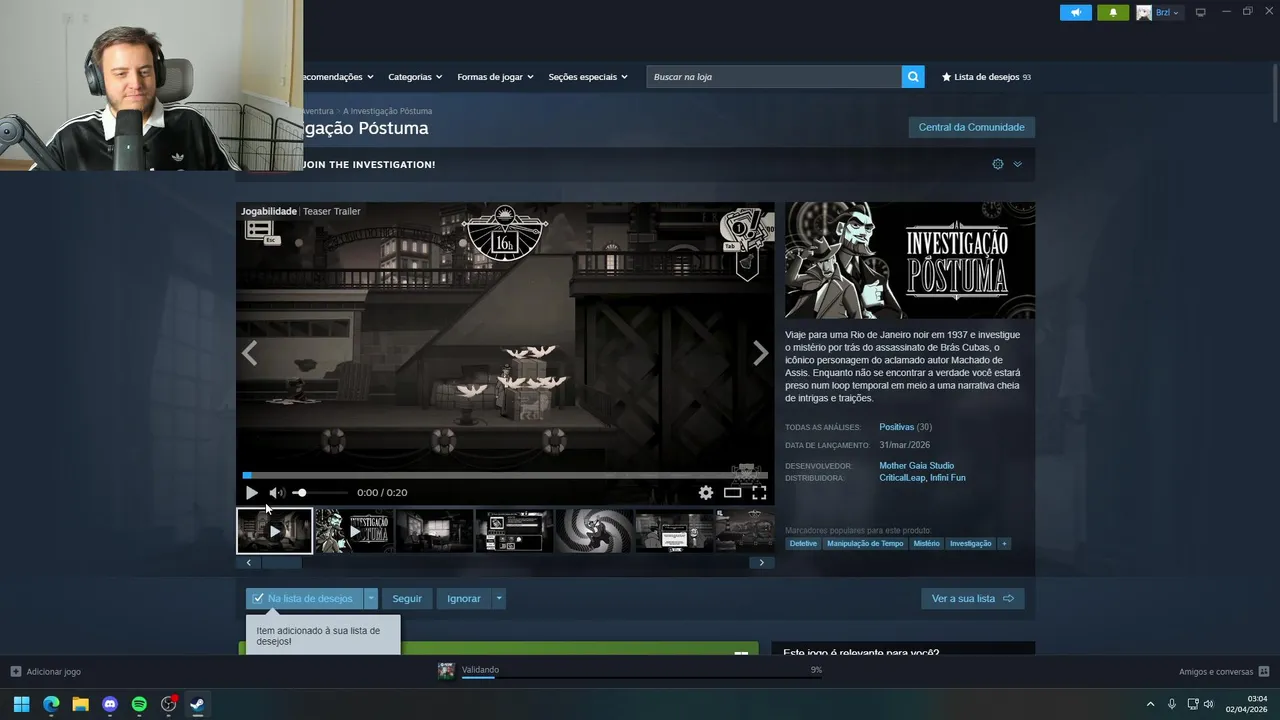Open the wishlist button dropdown arrow
Viewport: 1280px width, 720px height.
coord(371,598)
